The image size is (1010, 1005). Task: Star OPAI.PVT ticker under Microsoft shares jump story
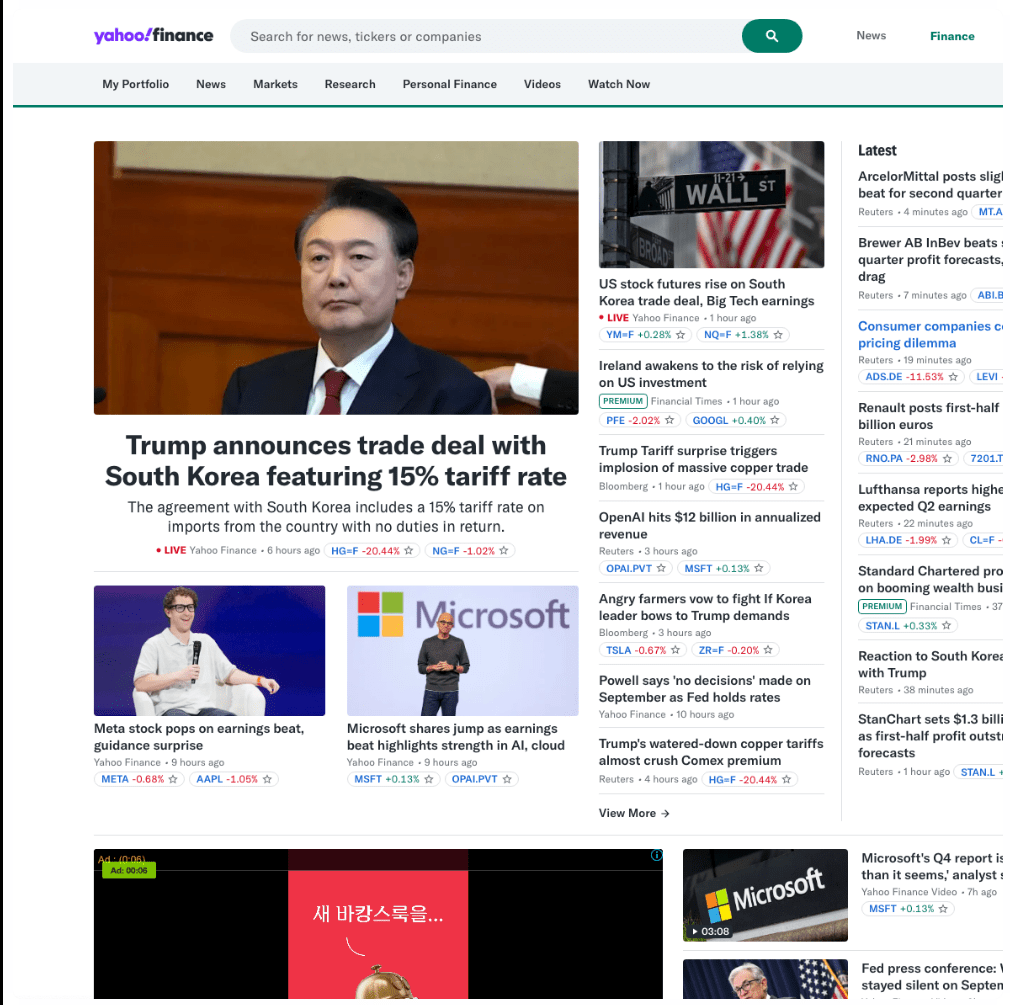click(507, 779)
